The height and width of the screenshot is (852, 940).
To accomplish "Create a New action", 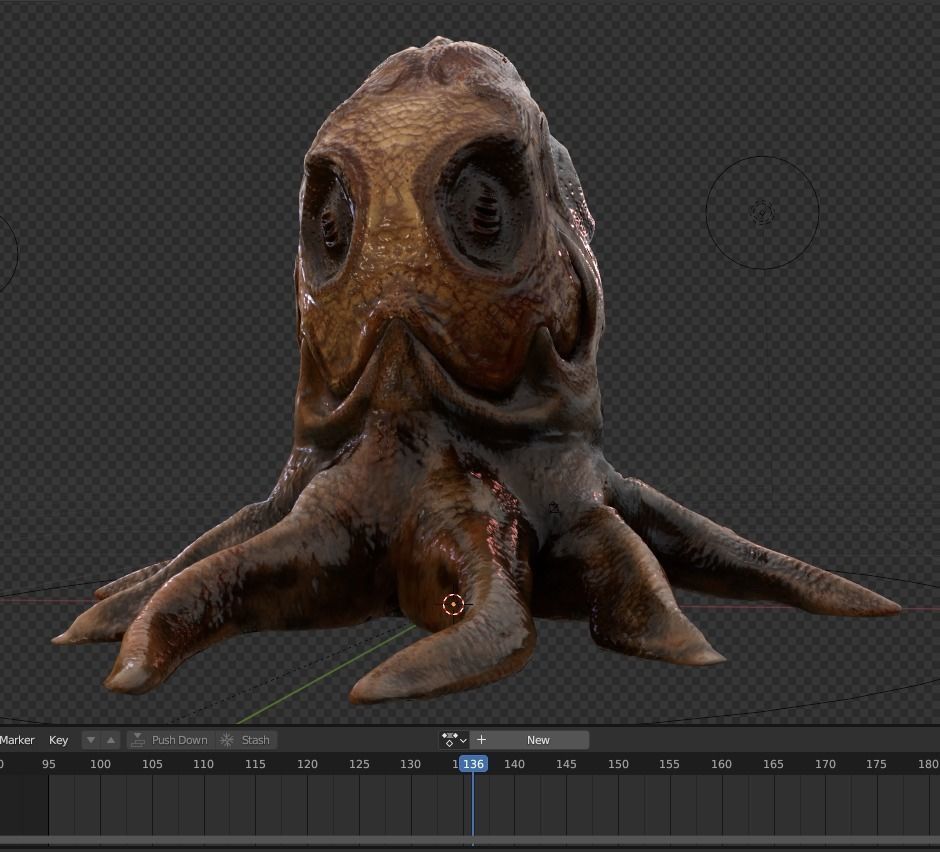I will point(529,740).
